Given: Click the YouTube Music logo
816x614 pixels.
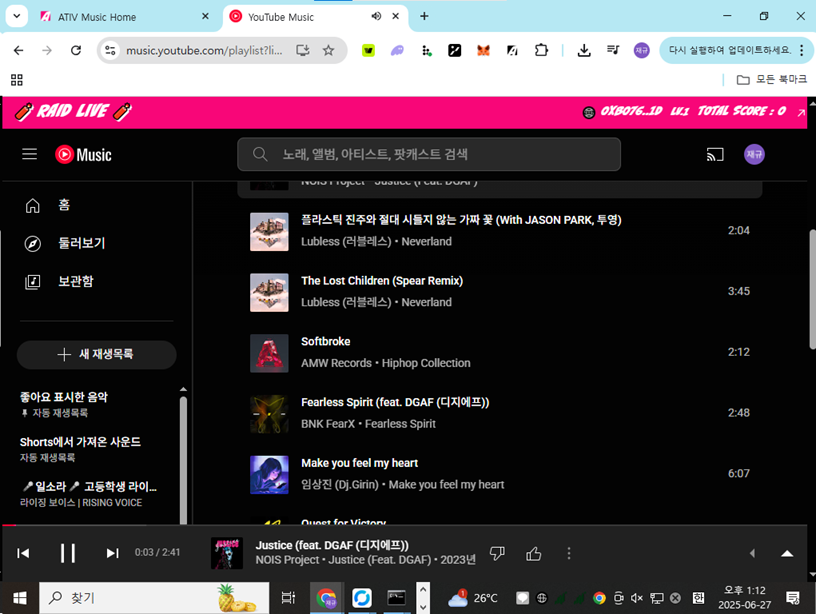Looking at the screenshot, I should pyautogui.click(x=83, y=155).
